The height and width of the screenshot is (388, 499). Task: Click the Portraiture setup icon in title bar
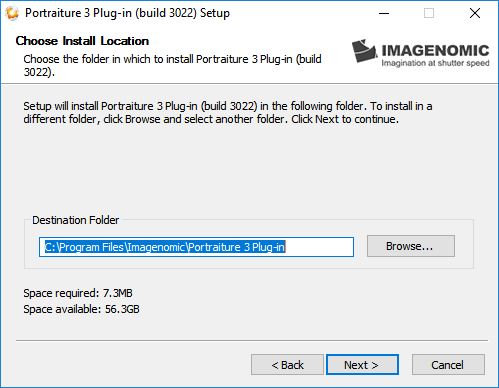pyautogui.click(x=12, y=13)
